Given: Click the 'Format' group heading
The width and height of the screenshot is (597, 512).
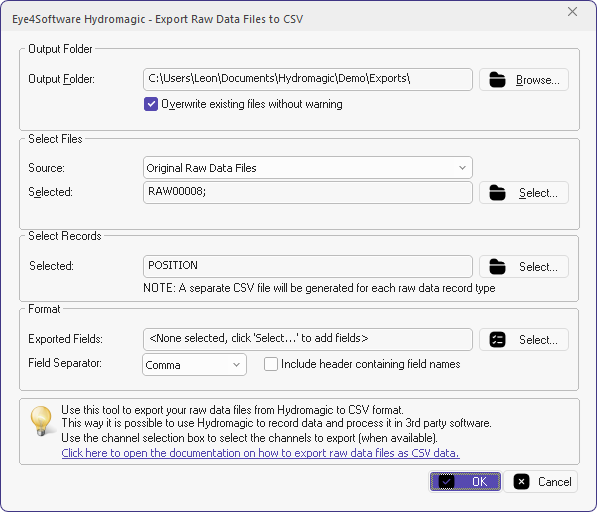Looking at the screenshot, I should [44, 309].
